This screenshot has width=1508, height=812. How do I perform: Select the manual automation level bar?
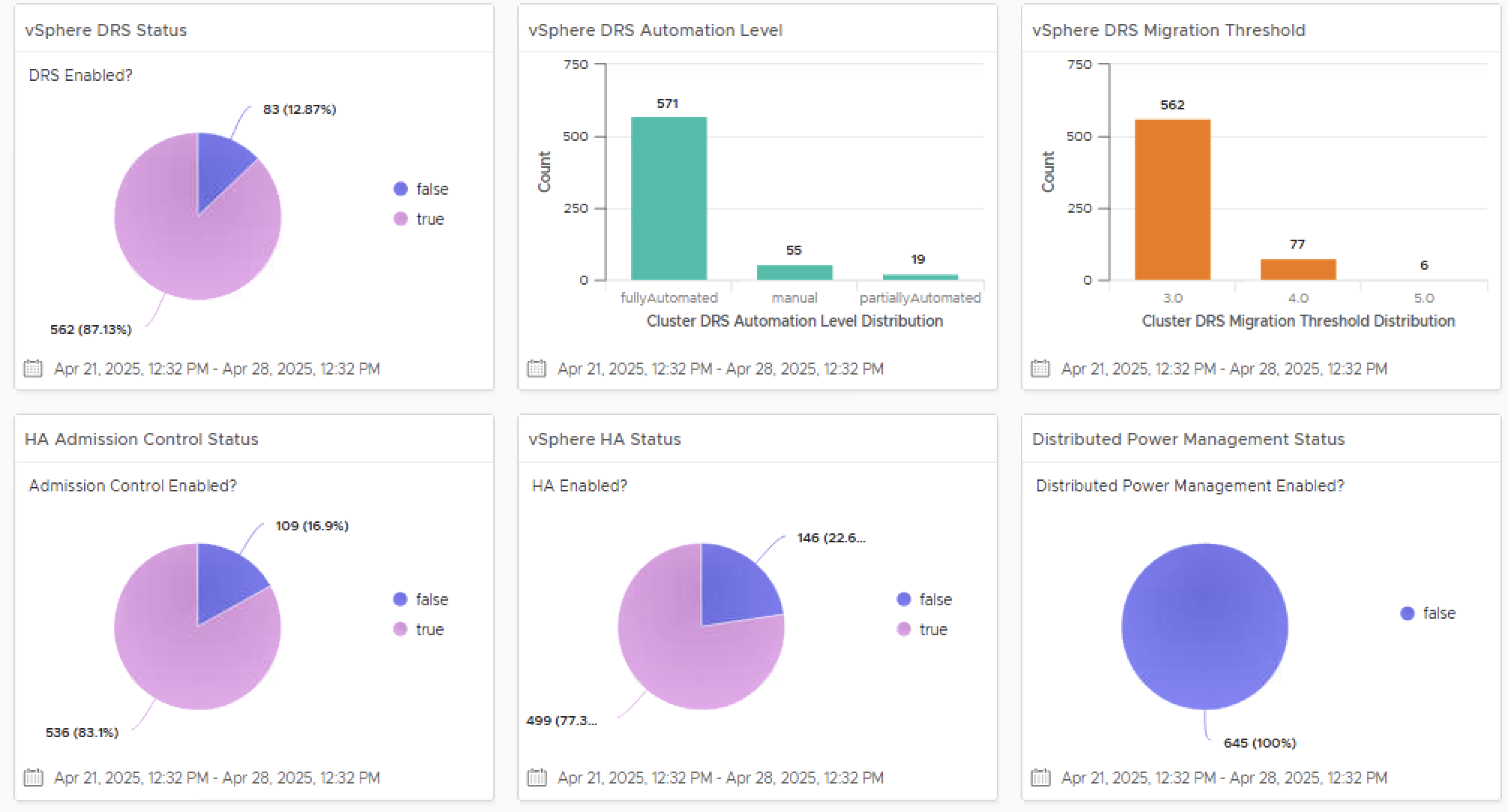tap(794, 273)
